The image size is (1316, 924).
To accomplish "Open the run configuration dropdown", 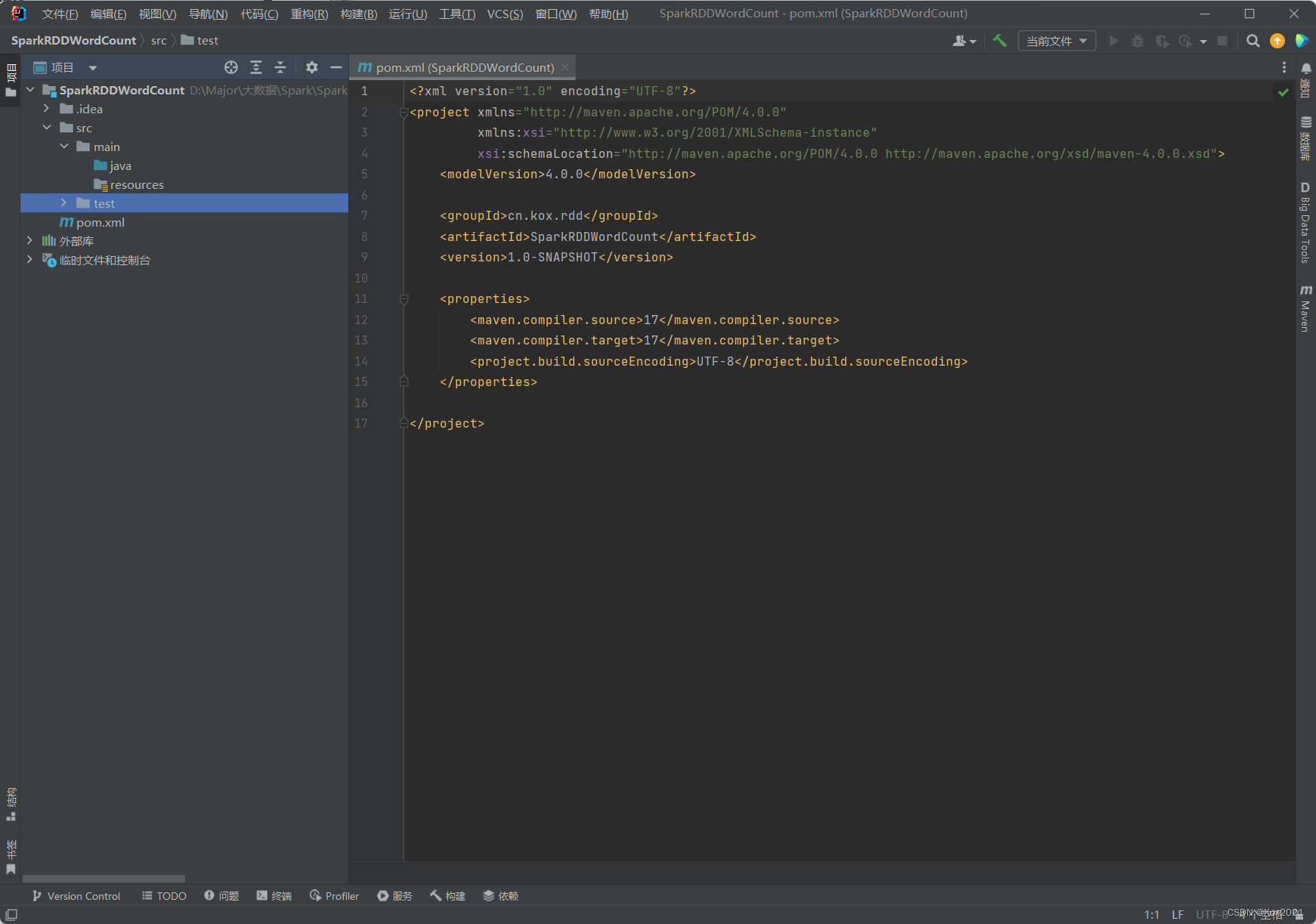I will pyautogui.click(x=1057, y=41).
